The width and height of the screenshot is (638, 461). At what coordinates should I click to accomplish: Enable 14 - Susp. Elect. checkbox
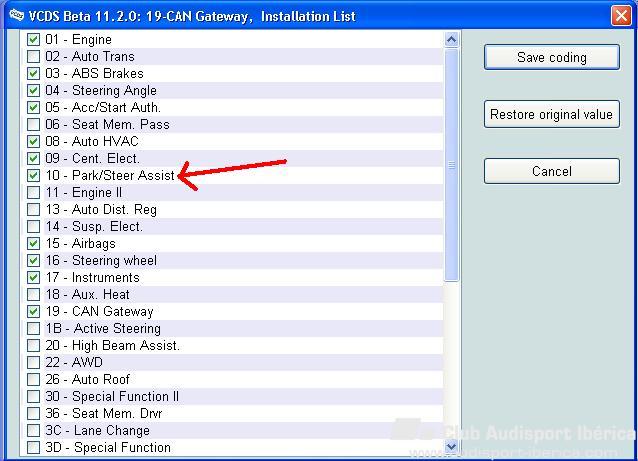click(x=33, y=226)
